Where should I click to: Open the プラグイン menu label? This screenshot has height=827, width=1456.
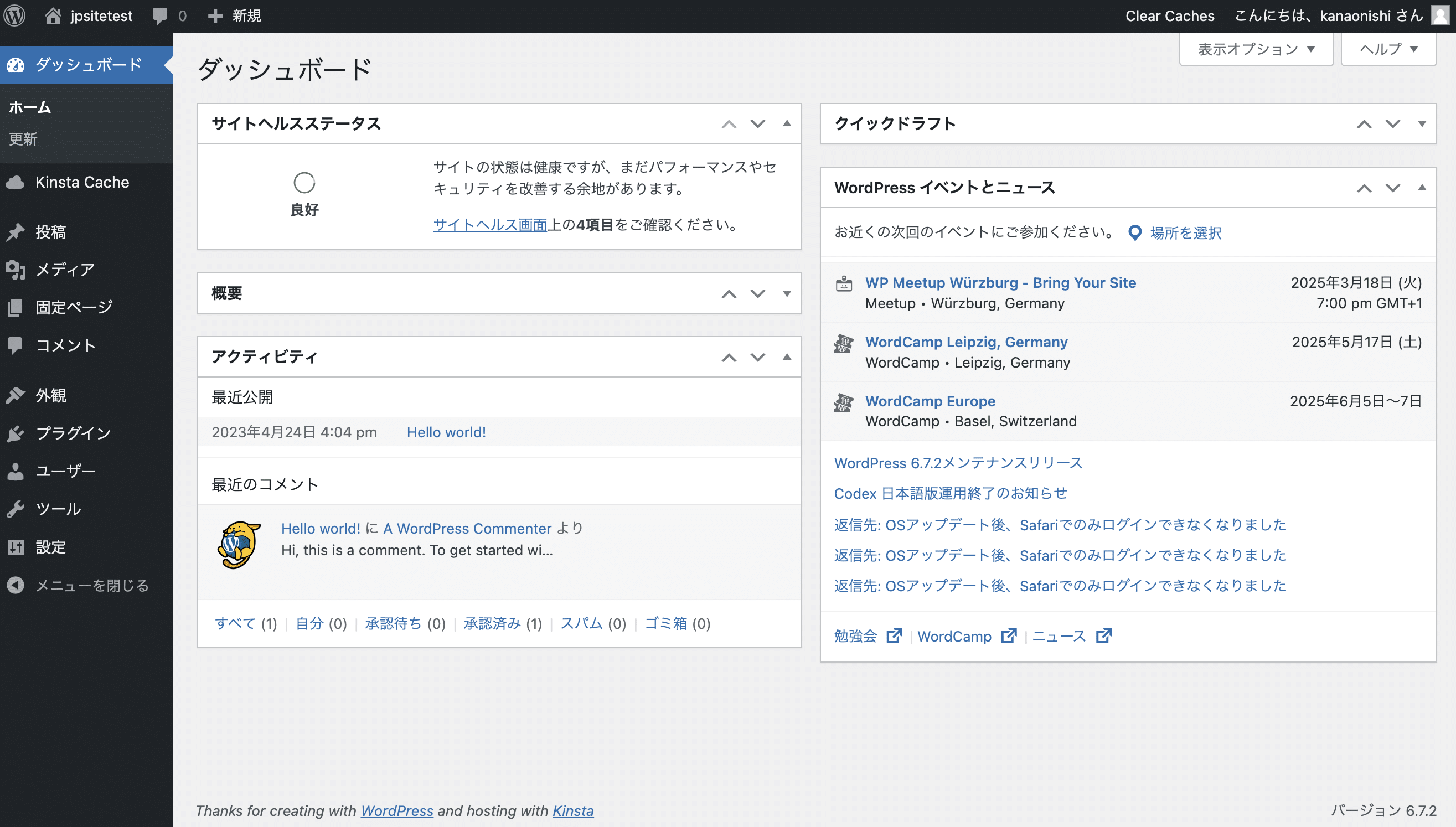tap(73, 433)
